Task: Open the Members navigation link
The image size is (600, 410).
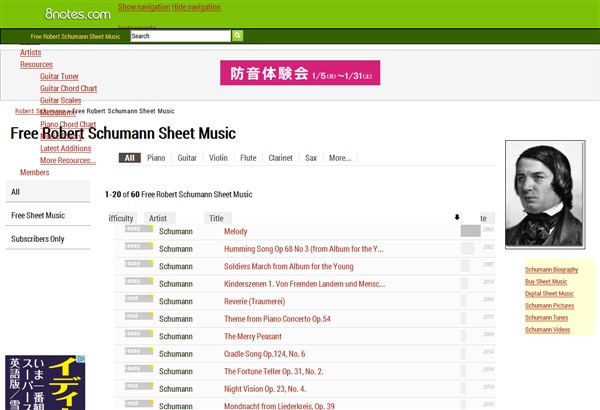Action: tap(34, 172)
